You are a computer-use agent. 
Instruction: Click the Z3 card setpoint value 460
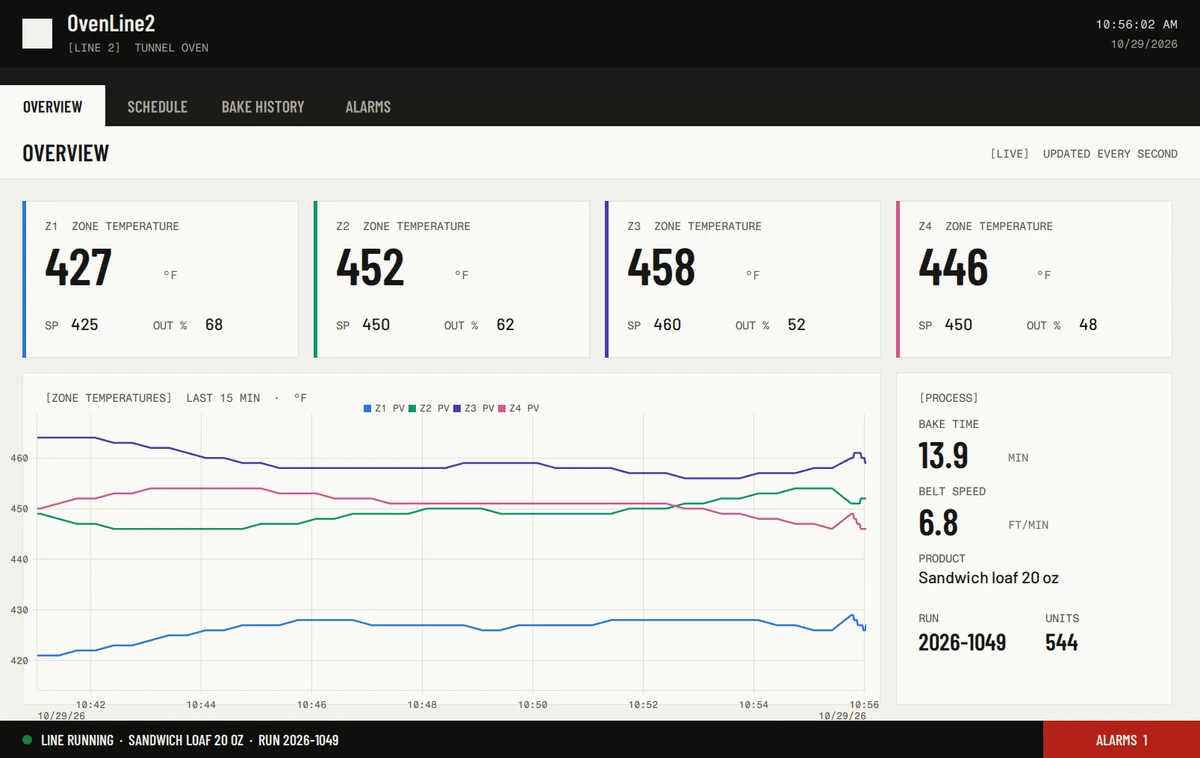pyautogui.click(x=667, y=325)
